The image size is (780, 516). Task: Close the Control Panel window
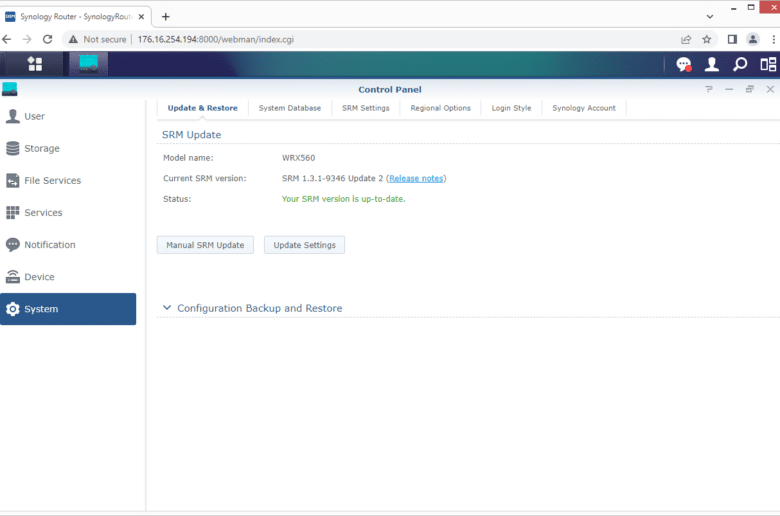(x=770, y=89)
